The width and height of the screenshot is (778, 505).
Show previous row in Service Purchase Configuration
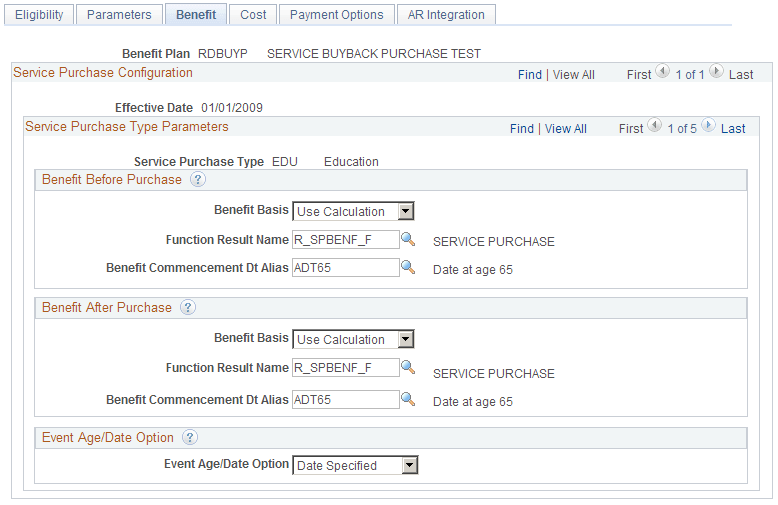(x=662, y=71)
